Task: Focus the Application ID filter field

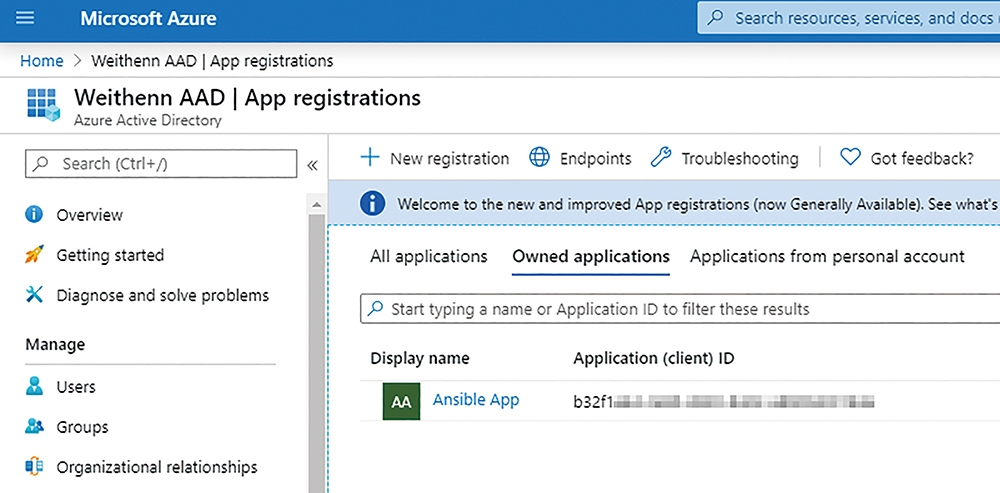Action: pyautogui.click(x=680, y=309)
